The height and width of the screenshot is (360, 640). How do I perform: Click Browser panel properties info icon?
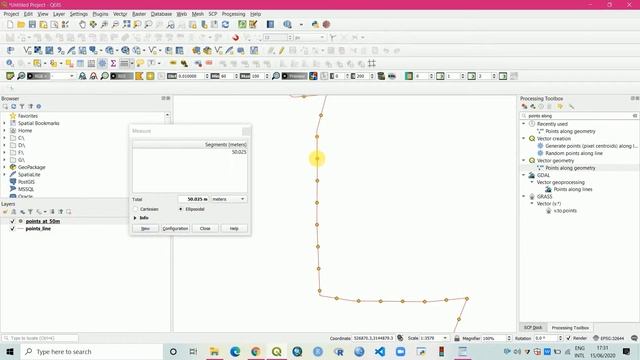tap(39, 107)
